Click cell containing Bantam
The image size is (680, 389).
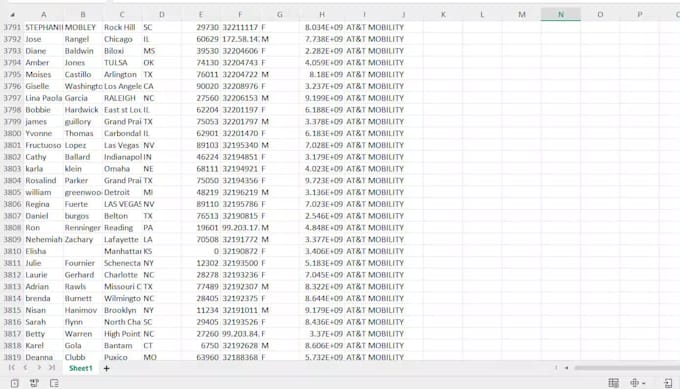click(x=122, y=346)
